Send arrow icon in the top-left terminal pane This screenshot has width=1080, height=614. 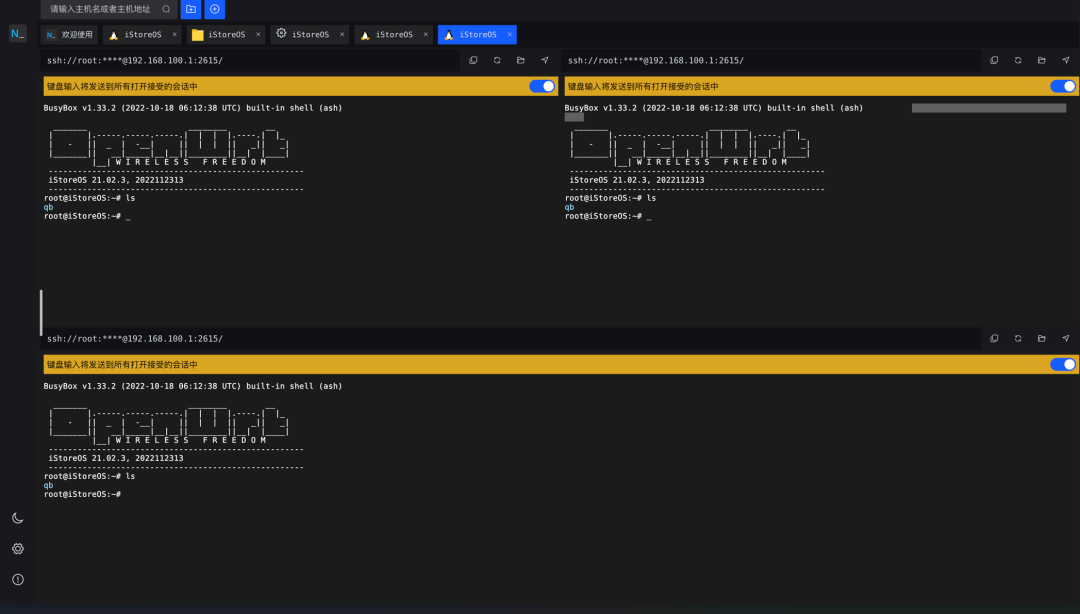545,61
